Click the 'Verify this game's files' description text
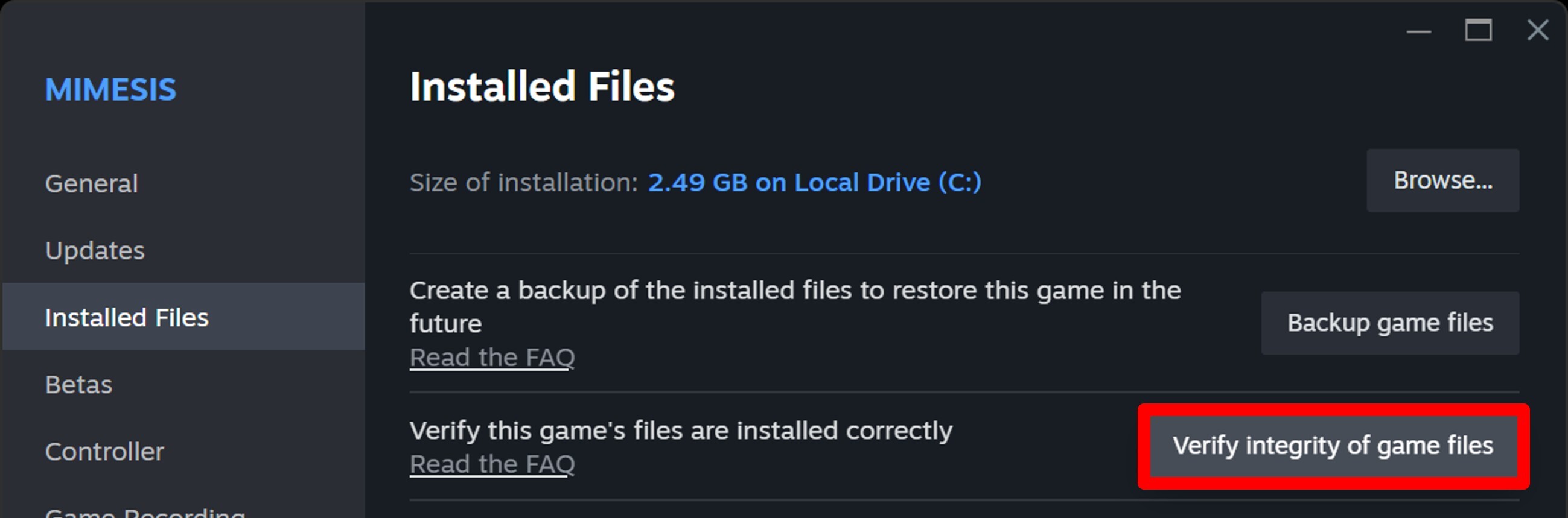The height and width of the screenshot is (518, 1568). [681, 431]
